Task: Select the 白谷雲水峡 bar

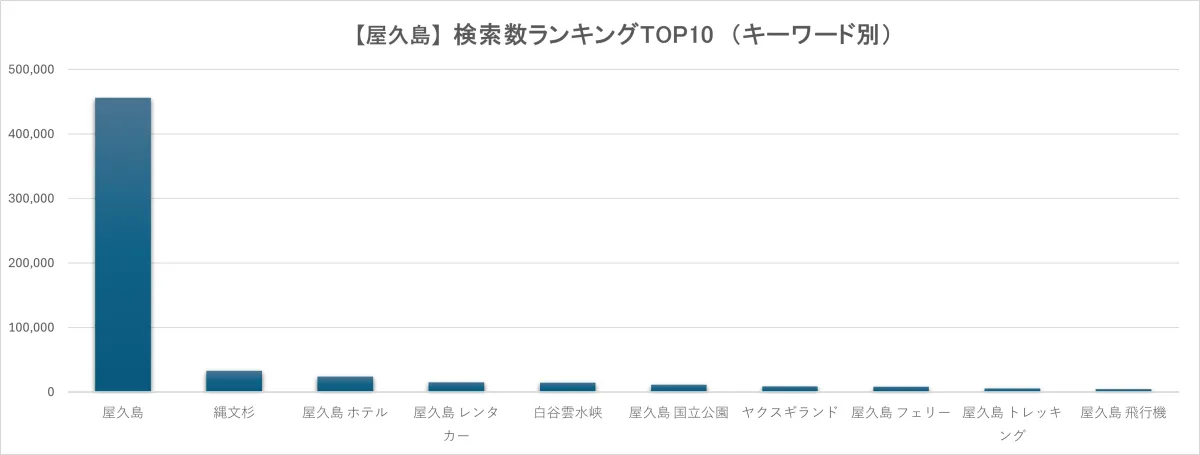Action: [567, 387]
